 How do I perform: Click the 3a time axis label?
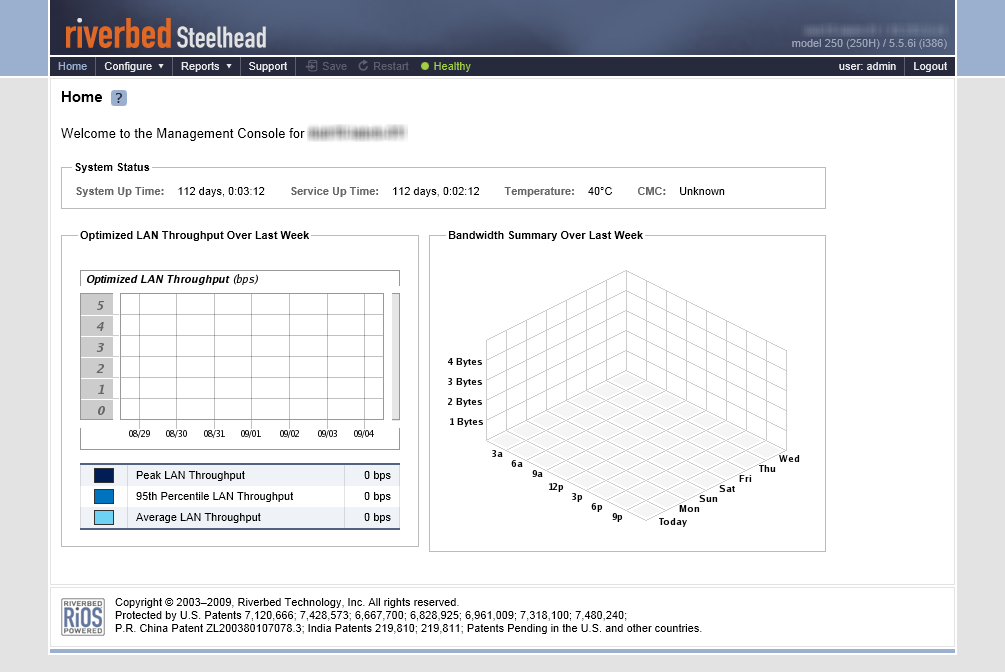497,453
